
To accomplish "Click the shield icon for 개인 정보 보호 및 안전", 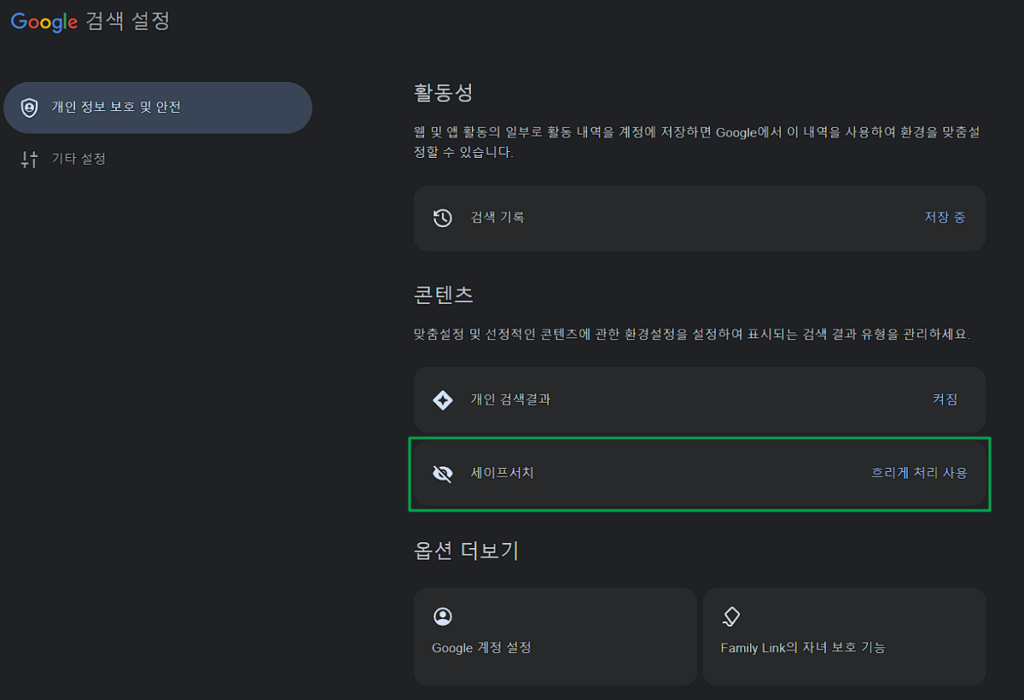I will [29, 108].
